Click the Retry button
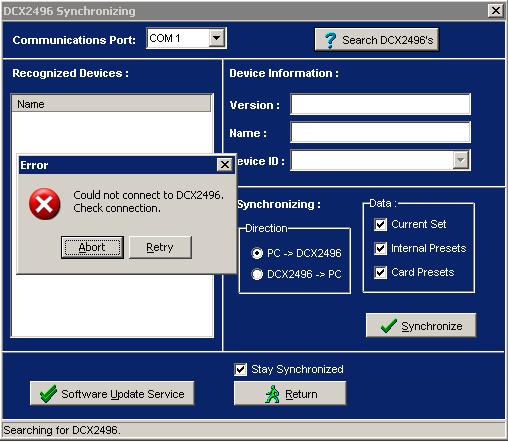The width and height of the screenshot is (508, 442). tap(160, 247)
